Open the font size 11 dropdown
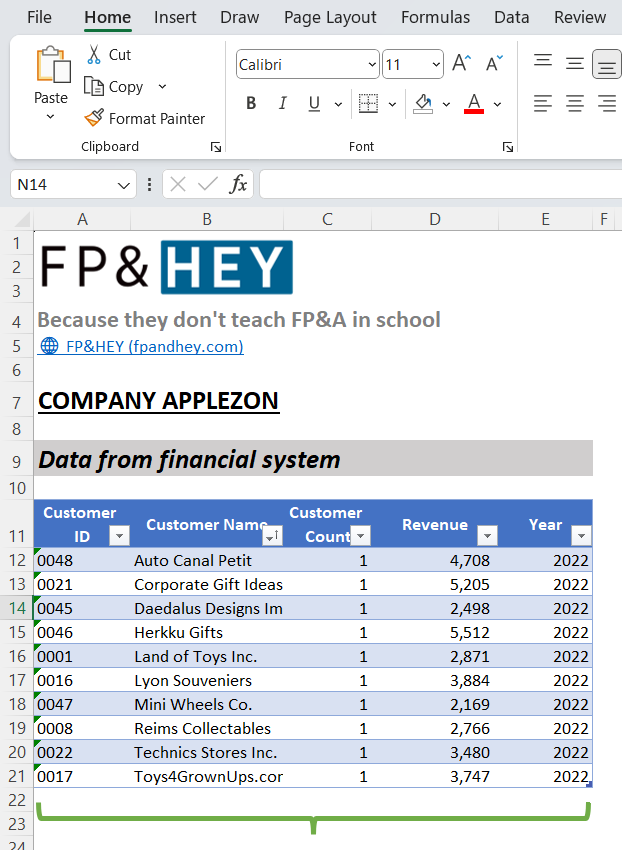 pyautogui.click(x=436, y=65)
